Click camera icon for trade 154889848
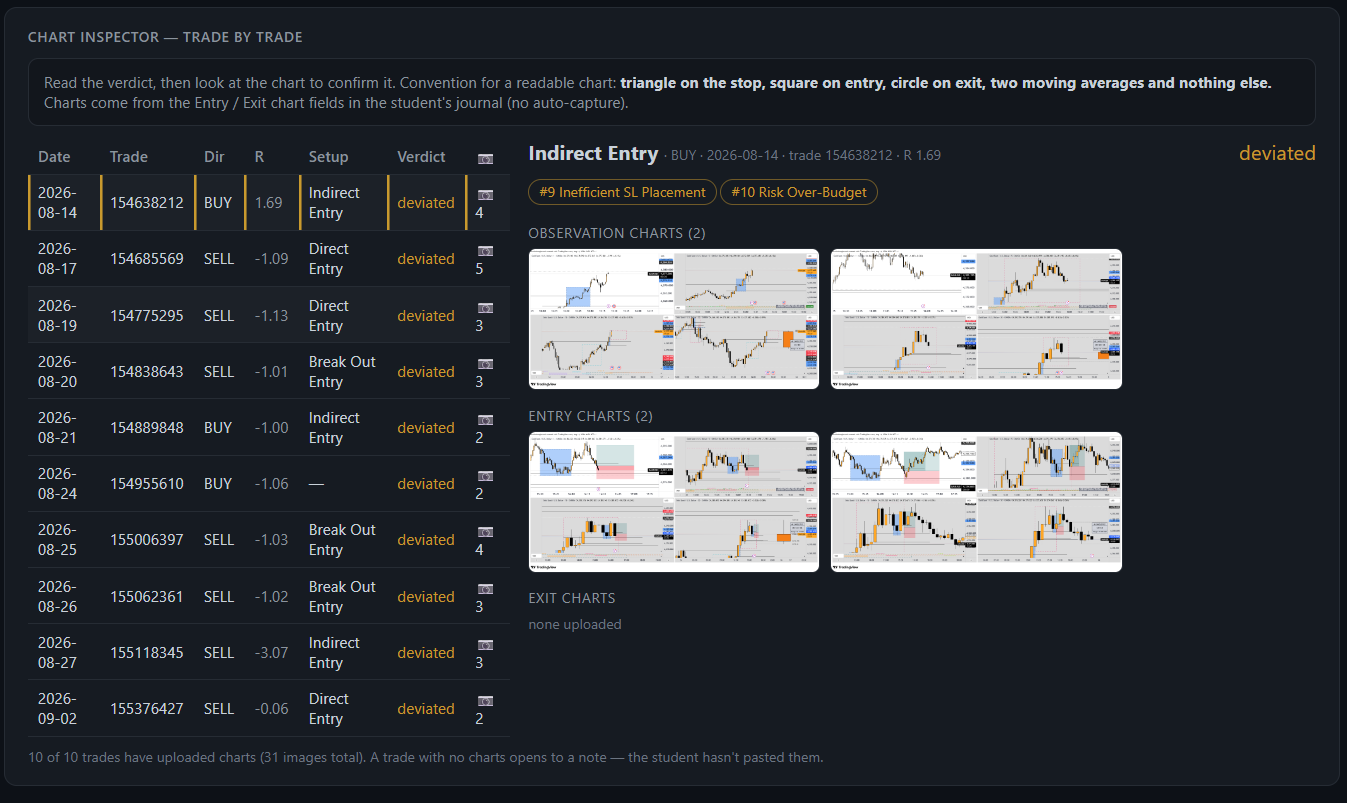 click(x=485, y=419)
